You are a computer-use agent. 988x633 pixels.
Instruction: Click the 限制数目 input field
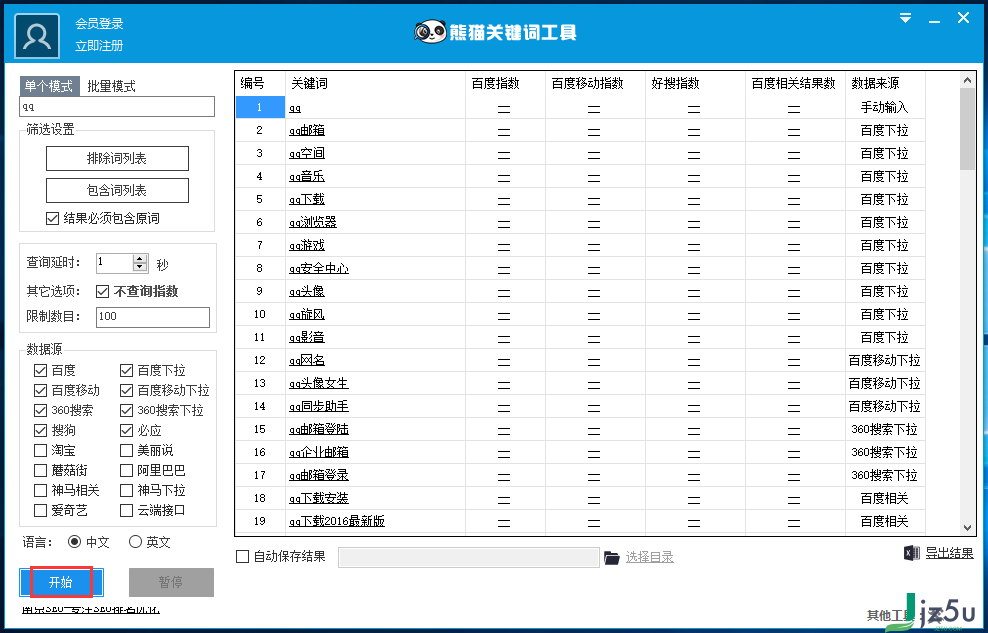click(x=153, y=317)
